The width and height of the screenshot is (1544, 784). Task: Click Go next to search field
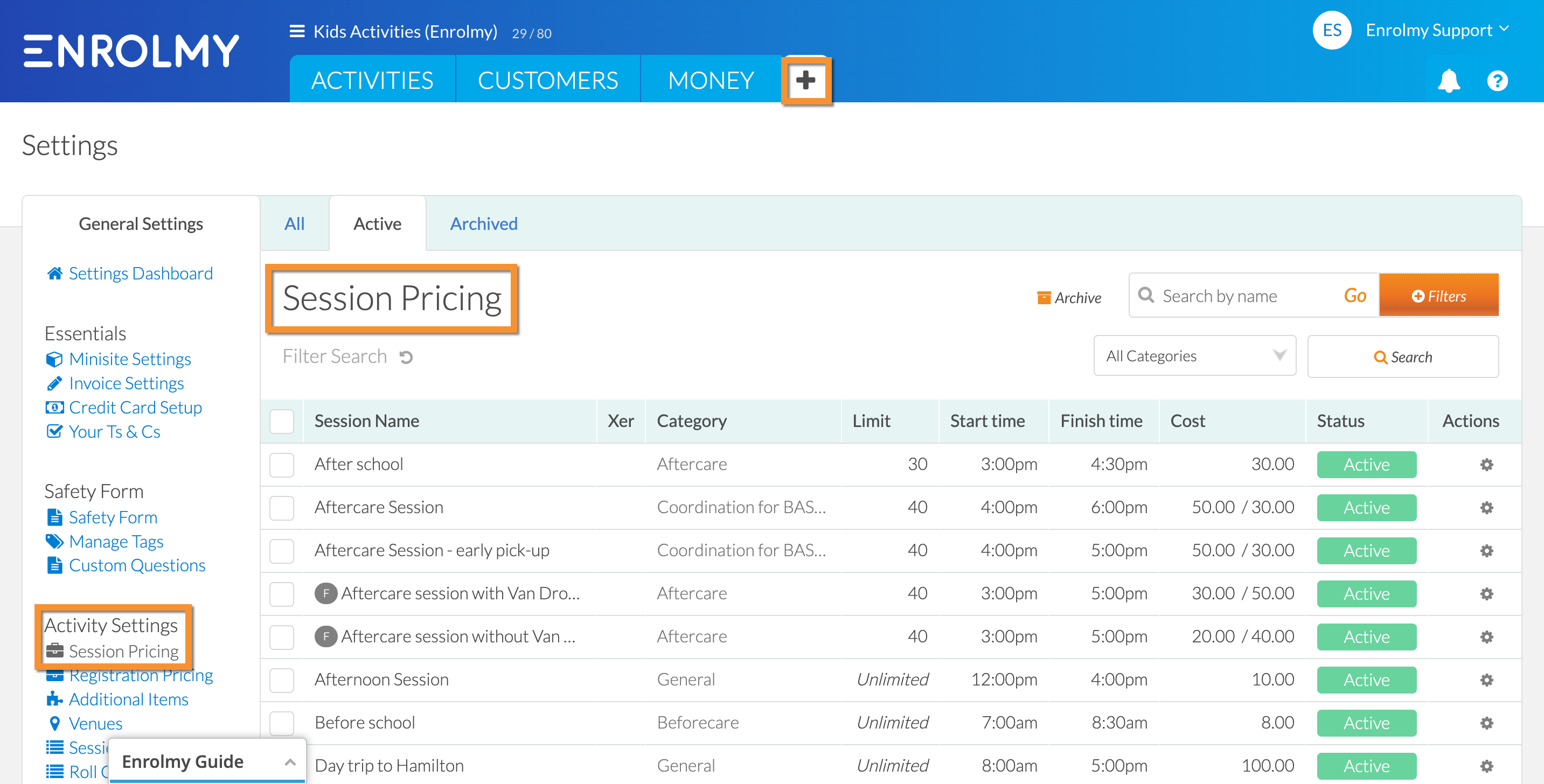[1354, 296]
